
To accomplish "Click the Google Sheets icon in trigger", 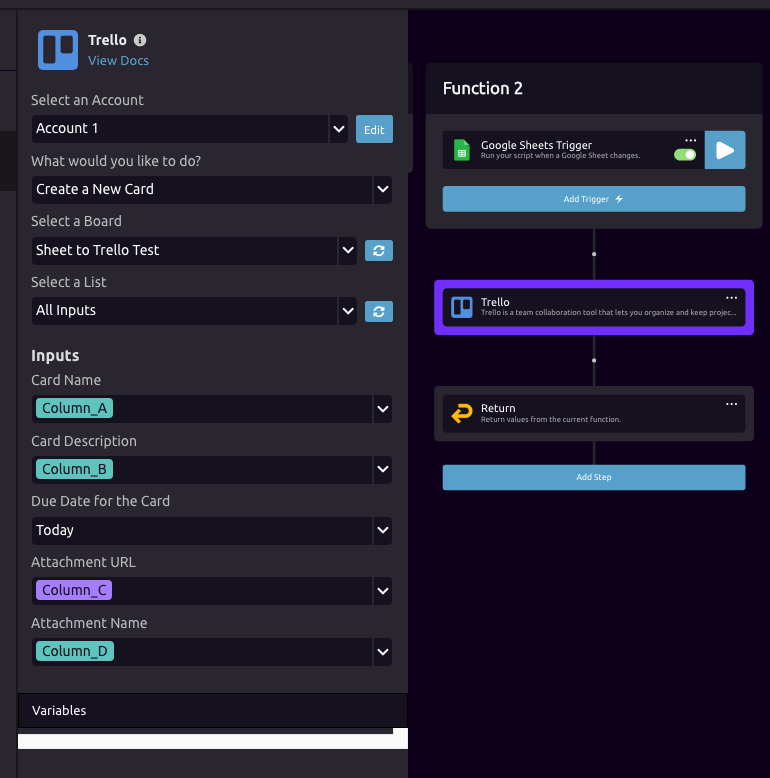I will click(462, 150).
